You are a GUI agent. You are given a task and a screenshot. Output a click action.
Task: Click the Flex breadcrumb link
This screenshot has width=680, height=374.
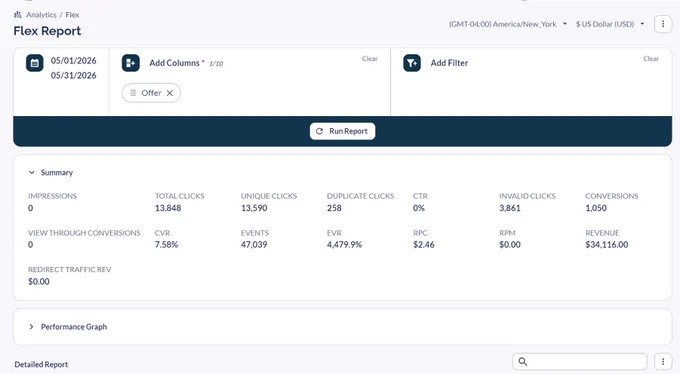click(72, 15)
